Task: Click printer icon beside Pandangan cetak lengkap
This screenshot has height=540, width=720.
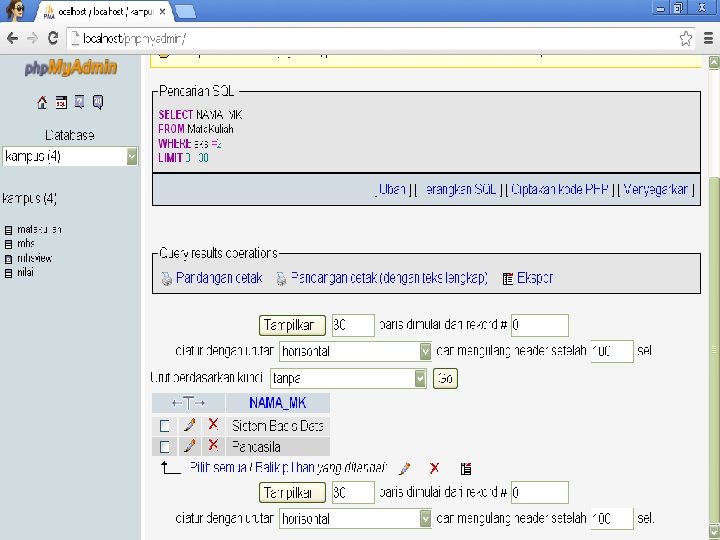Action: coord(281,279)
